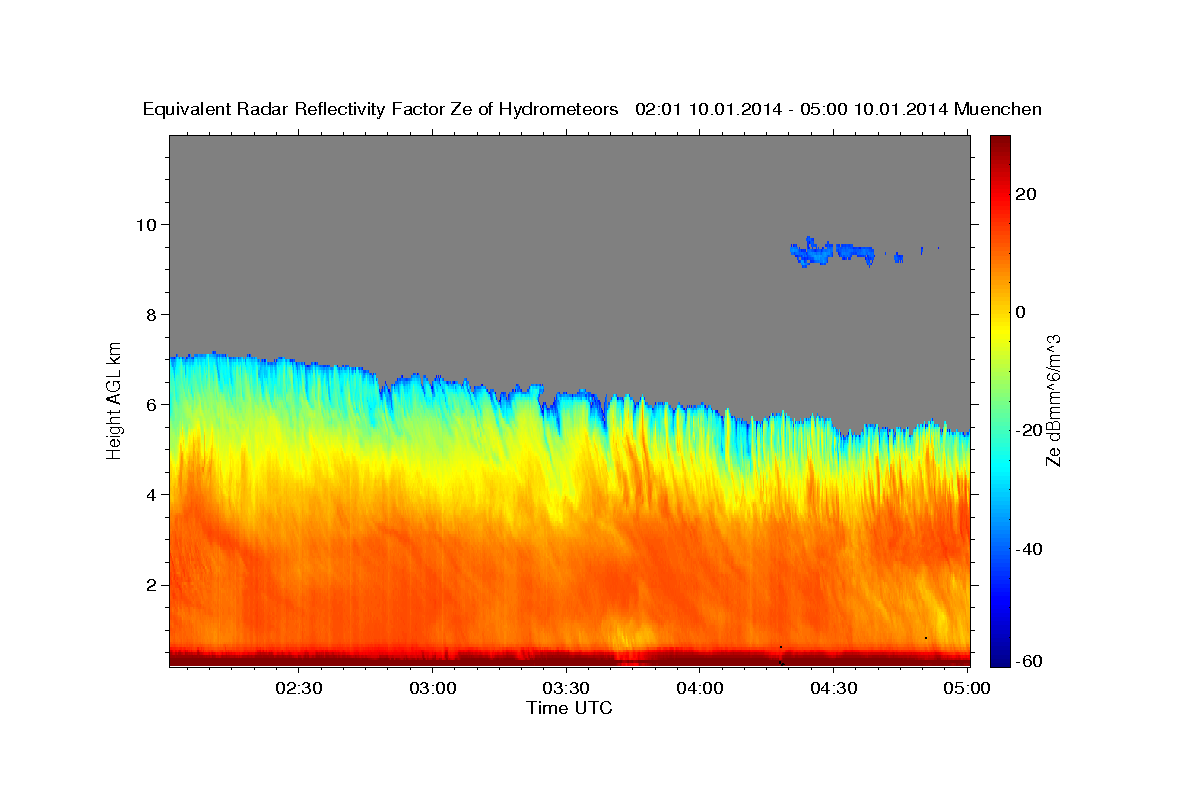Click the 'Height AGL km' axis label
1200x800 pixels.
pos(115,400)
